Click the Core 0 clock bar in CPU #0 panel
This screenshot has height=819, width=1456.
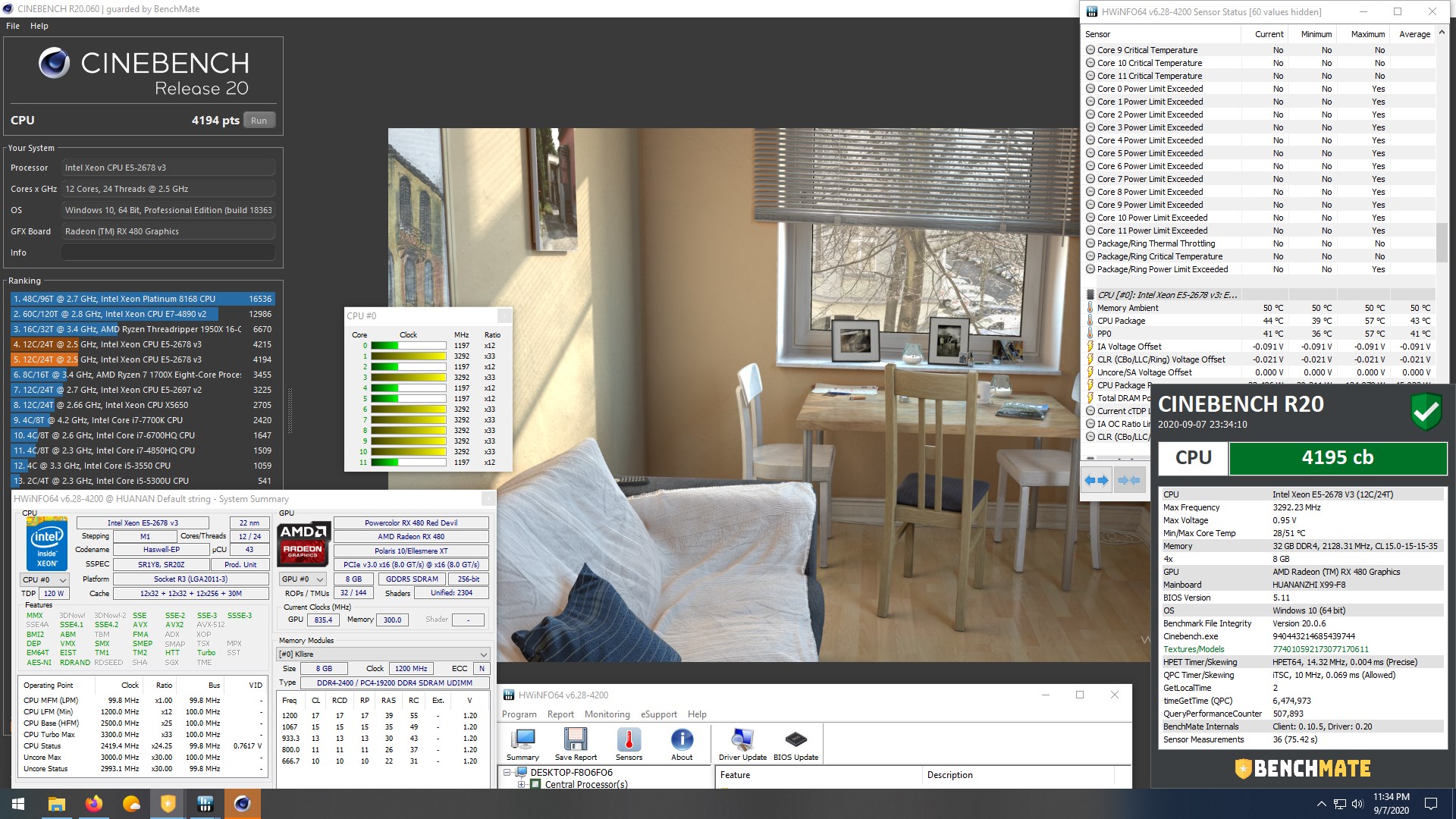click(x=408, y=346)
